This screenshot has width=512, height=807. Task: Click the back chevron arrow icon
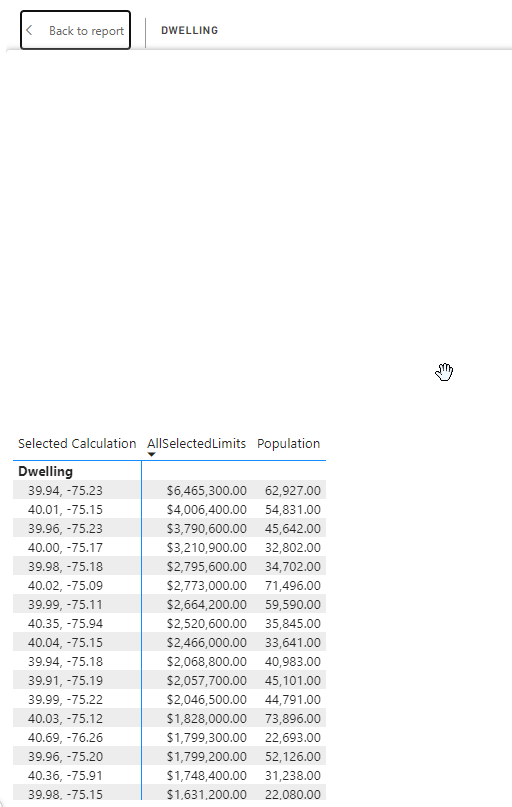click(29, 30)
